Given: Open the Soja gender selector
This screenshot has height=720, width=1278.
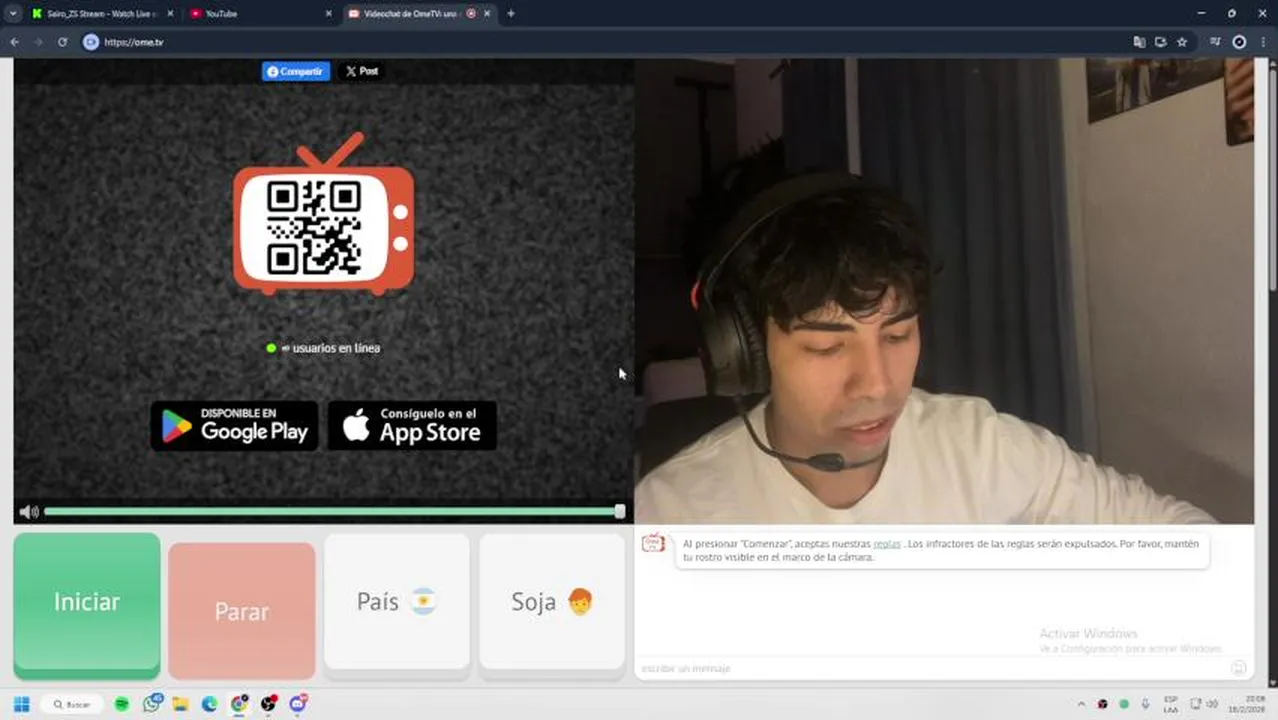Looking at the screenshot, I should tap(552, 601).
